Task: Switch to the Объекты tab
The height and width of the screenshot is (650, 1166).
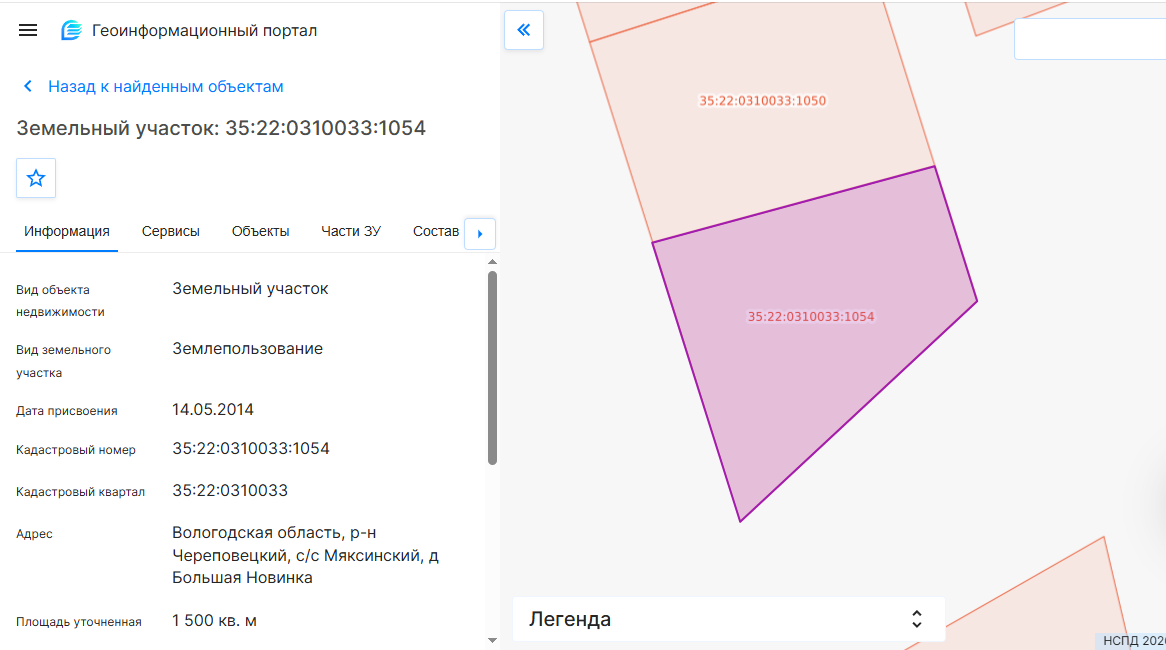Action: point(260,231)
